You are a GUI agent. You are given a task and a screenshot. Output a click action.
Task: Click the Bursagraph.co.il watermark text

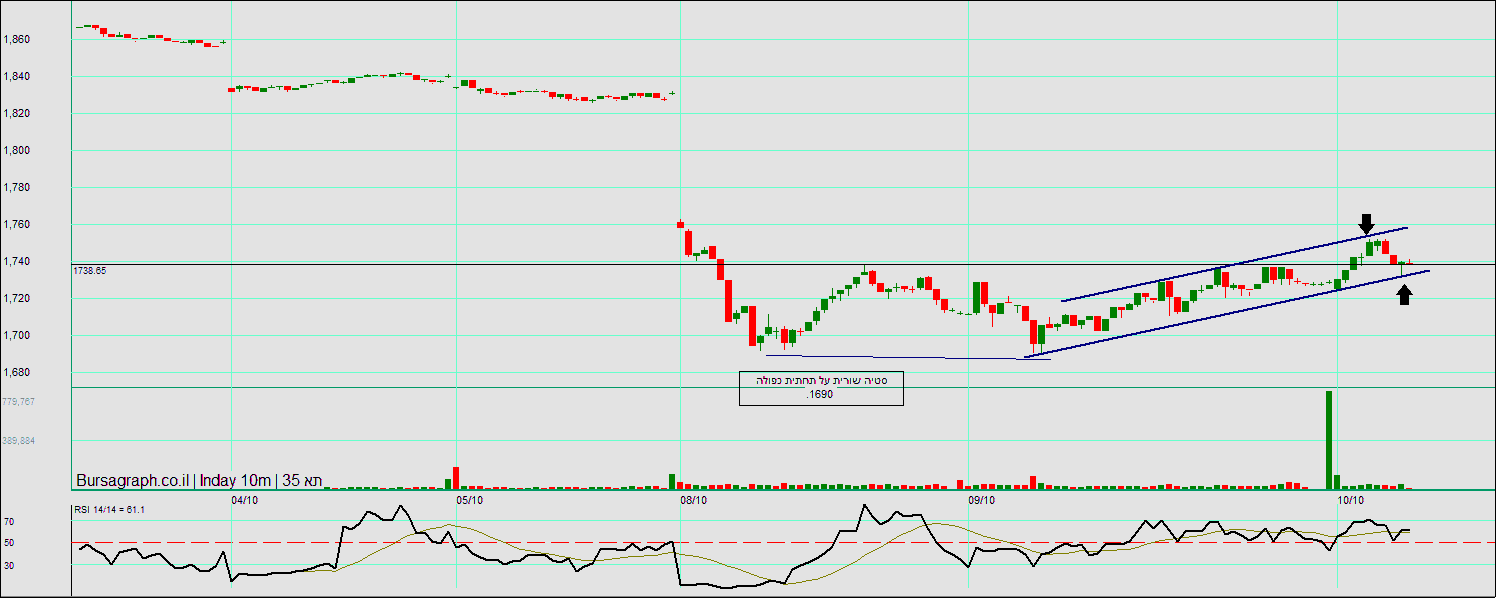pyautogui.click(x=133, y=481)
